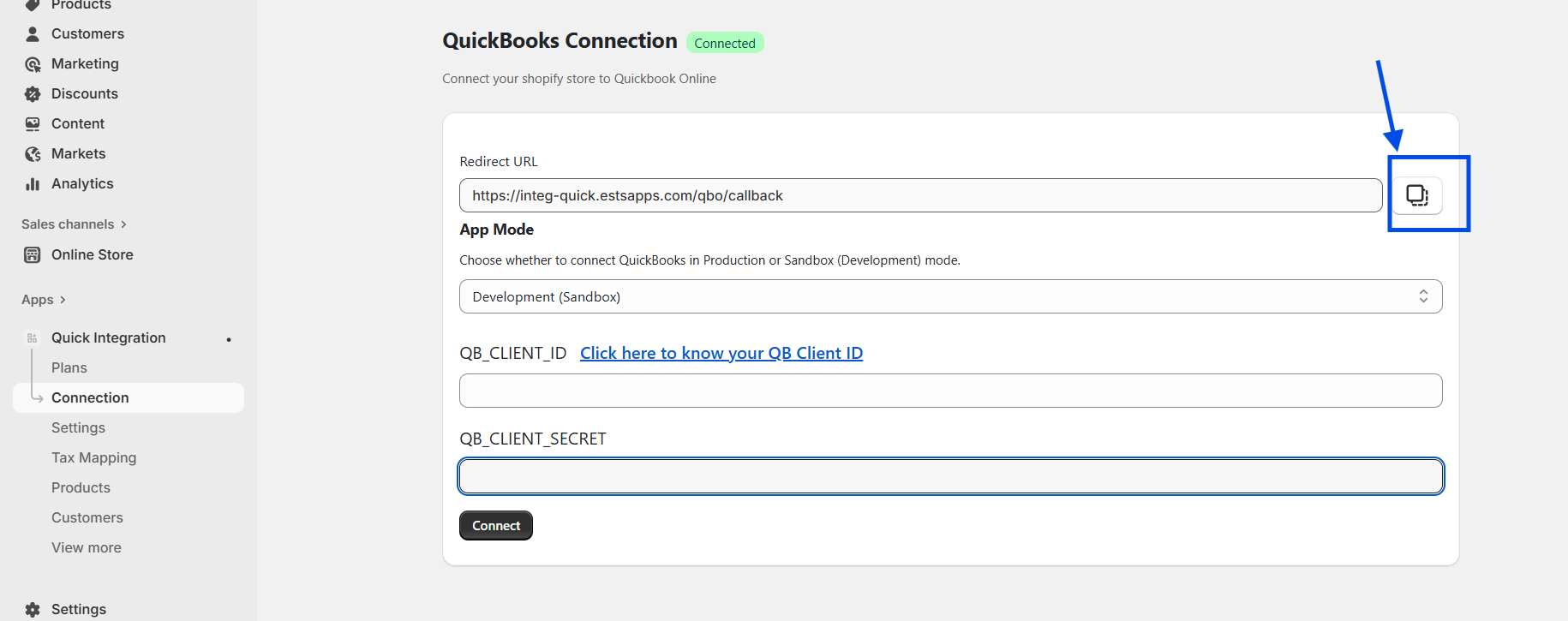
Task: Click the Content image icon
Action: pyautogui.click(x=33, y=124)
